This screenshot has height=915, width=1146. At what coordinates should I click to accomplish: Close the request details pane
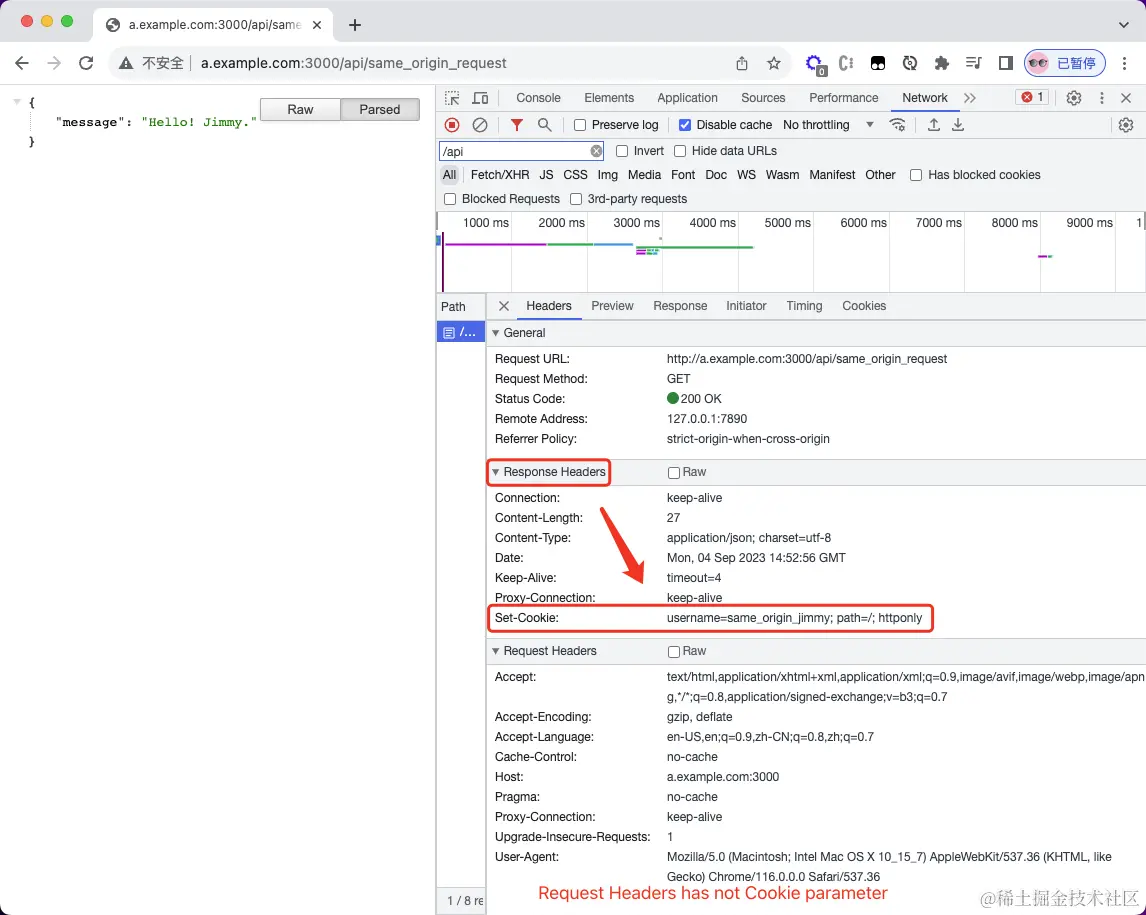coord(504,306)
